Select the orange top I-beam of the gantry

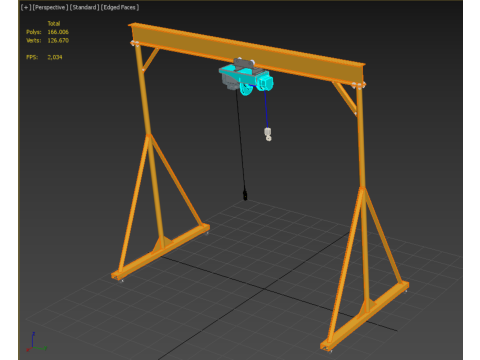coord(247,53)
